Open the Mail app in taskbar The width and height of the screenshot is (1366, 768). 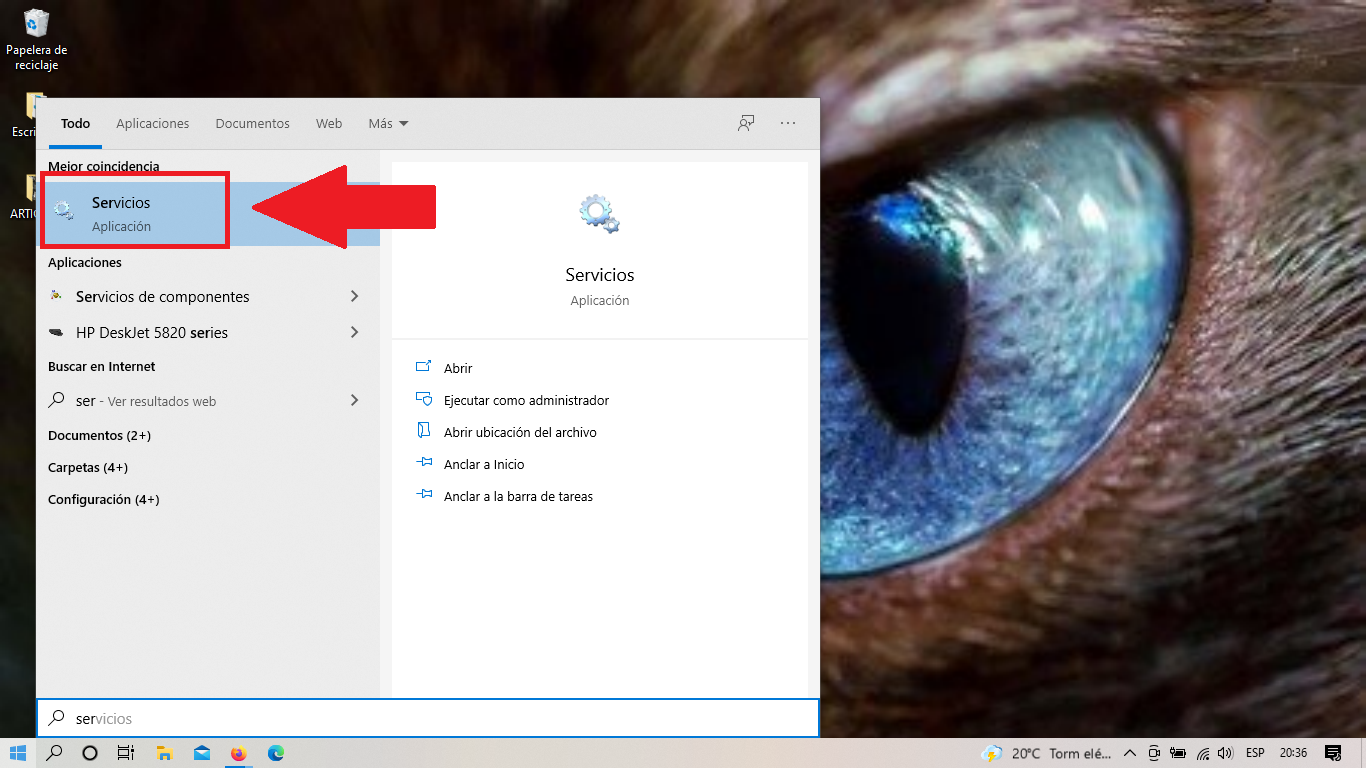(x=202, y=753)
